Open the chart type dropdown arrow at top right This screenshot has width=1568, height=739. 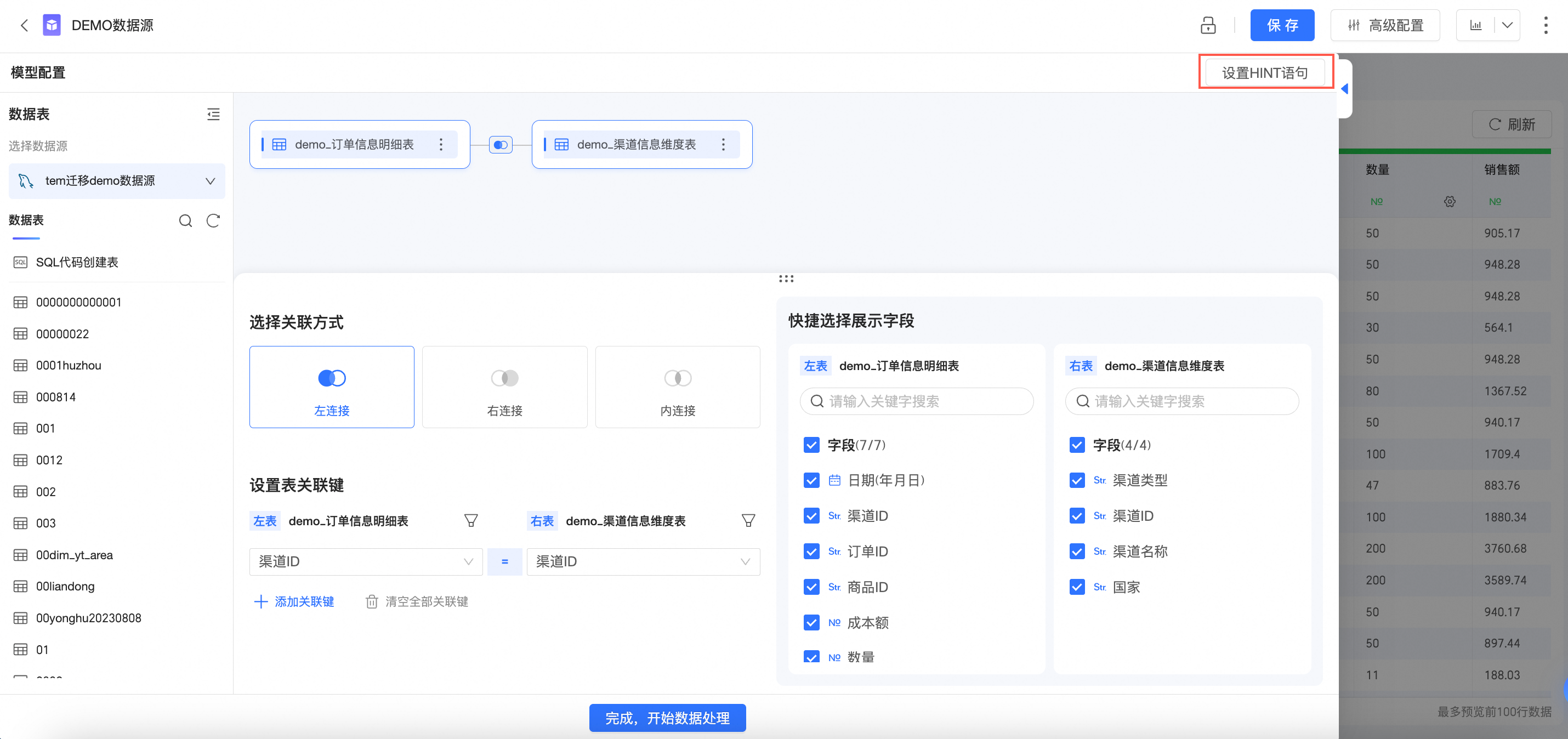coord(1507,26)
